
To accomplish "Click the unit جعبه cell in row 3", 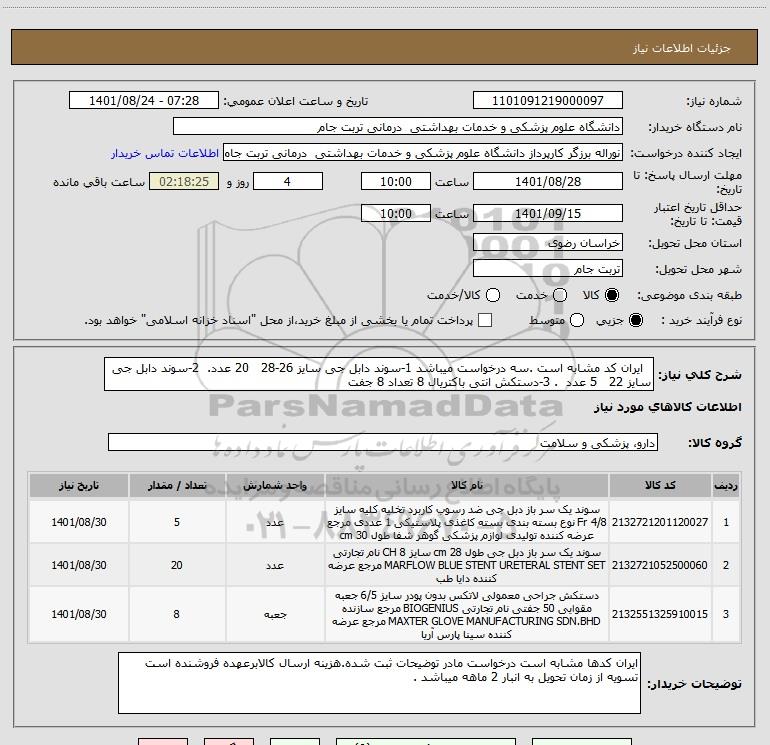I will pos(275,614).
